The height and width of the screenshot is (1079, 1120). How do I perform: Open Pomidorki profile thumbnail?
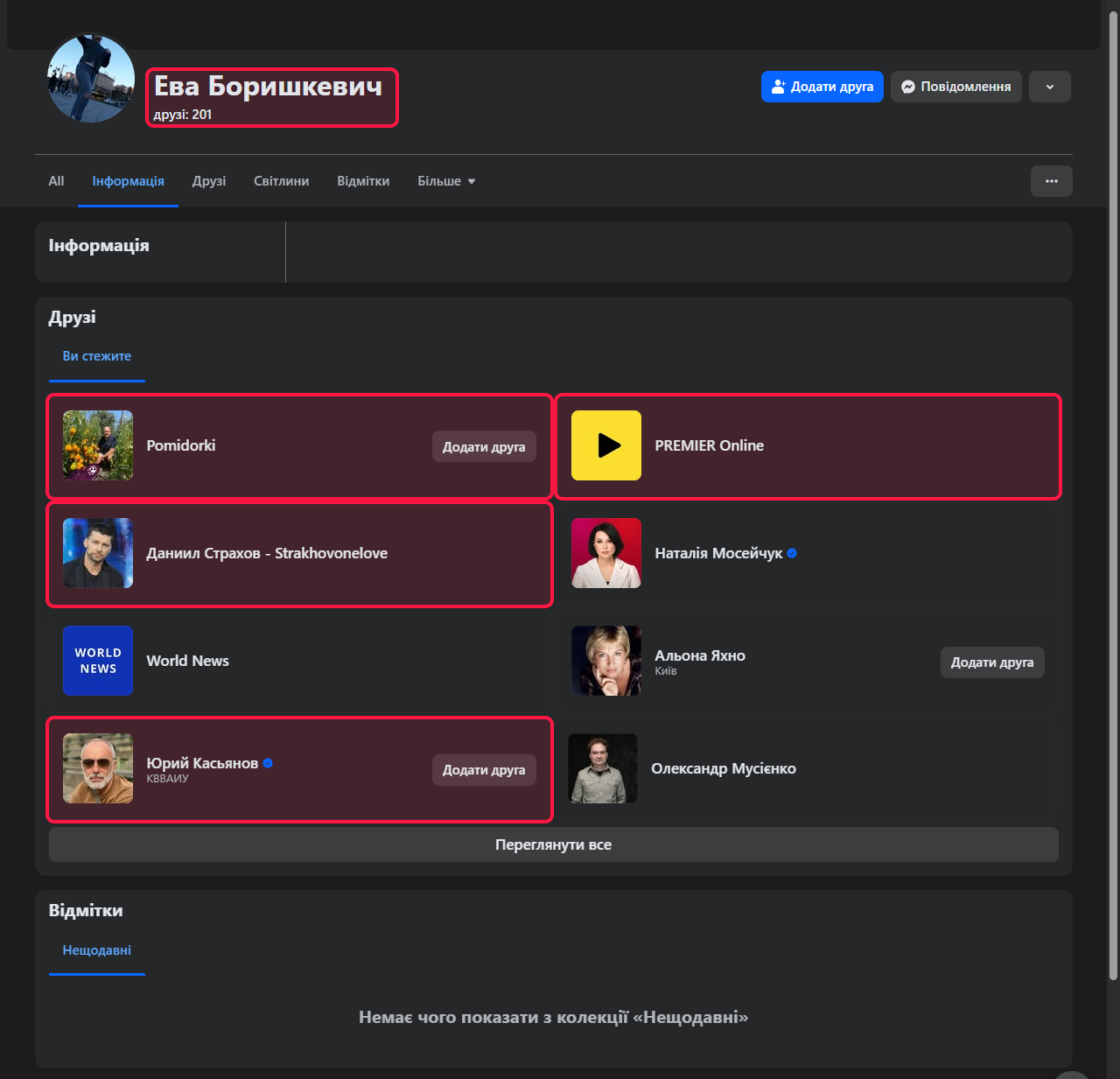tap(98, 445)
